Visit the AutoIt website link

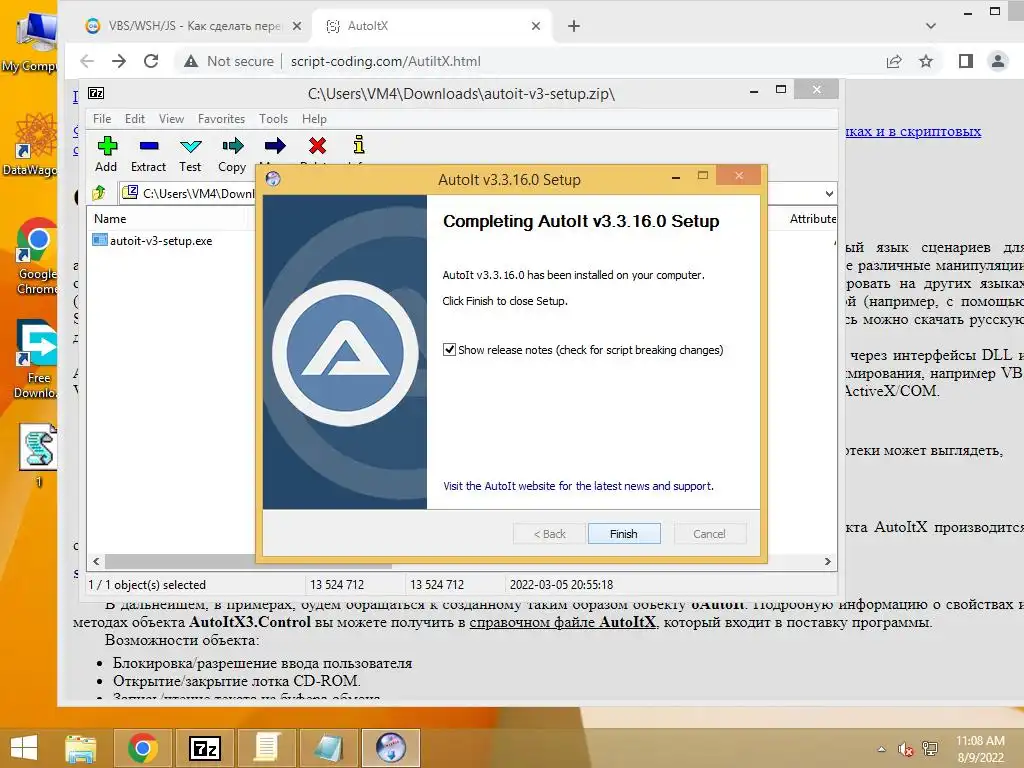point(578,486)
